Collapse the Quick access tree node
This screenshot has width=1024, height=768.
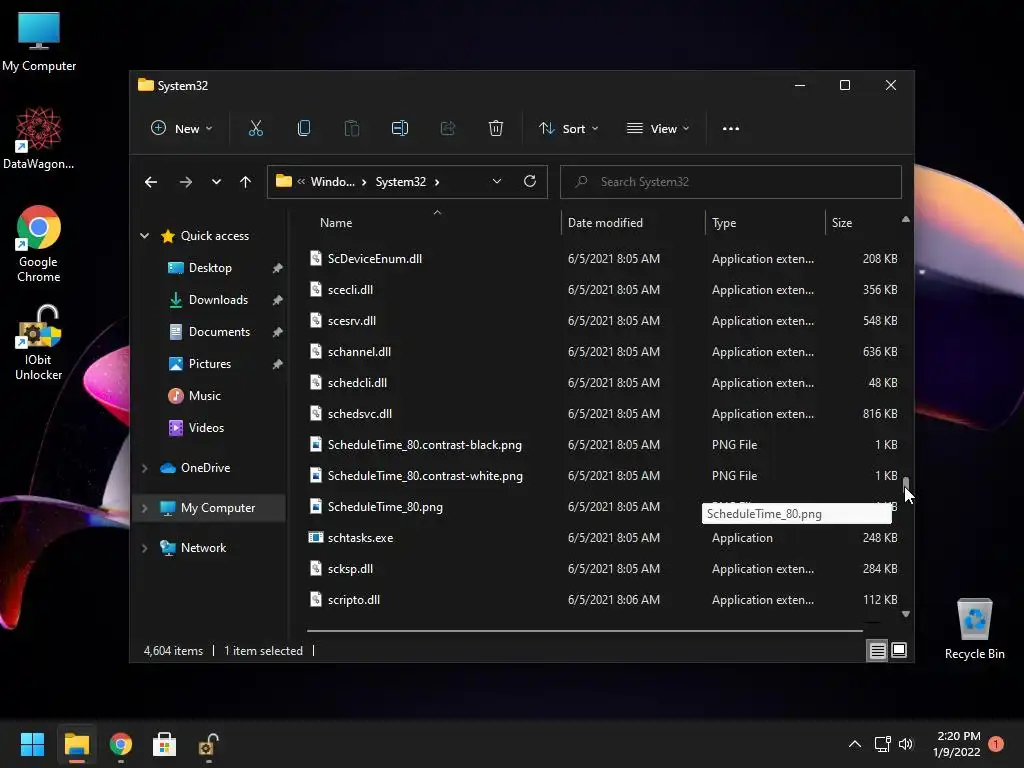click(144, 236)
